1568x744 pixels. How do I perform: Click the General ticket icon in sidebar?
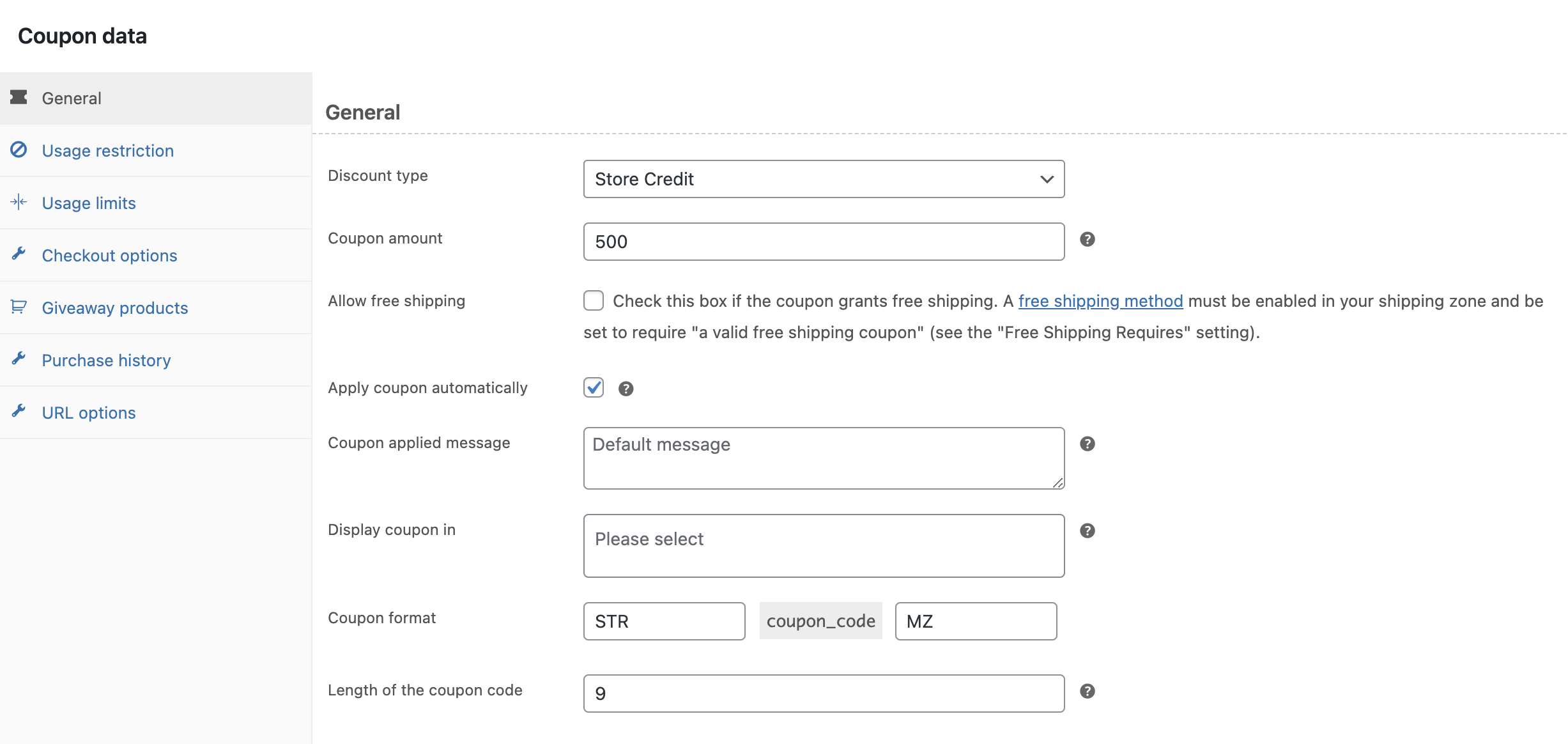[19, 97]
